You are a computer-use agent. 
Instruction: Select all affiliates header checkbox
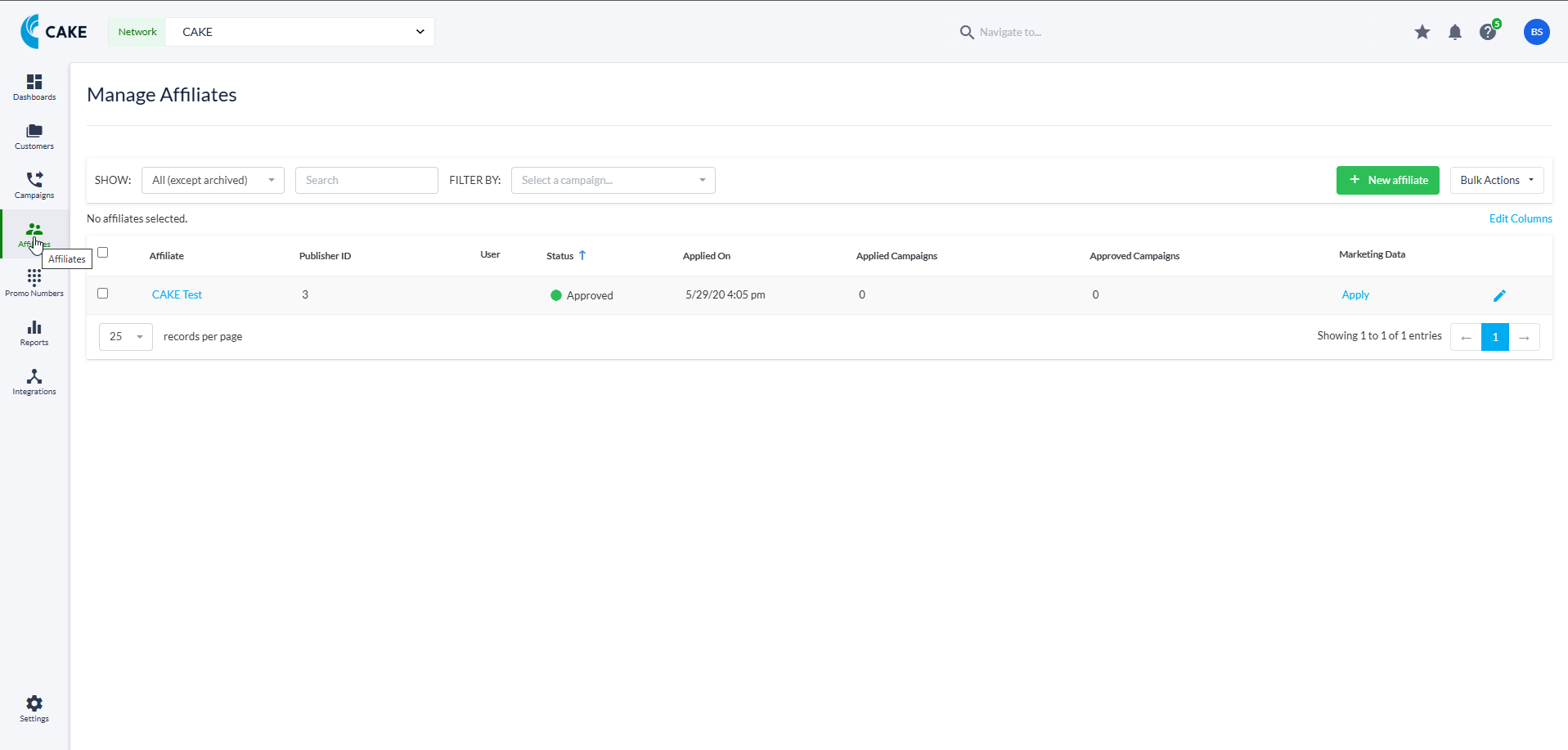pyautogui.click(x=103, y=252)
